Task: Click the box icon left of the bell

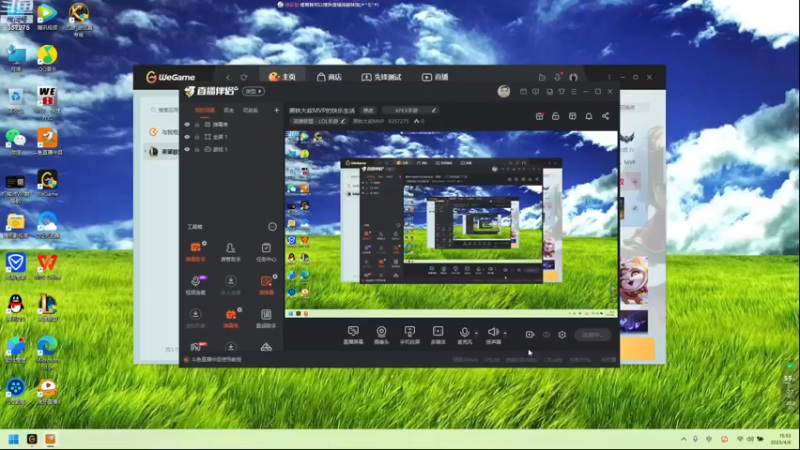Action: (x=572, y=116)
